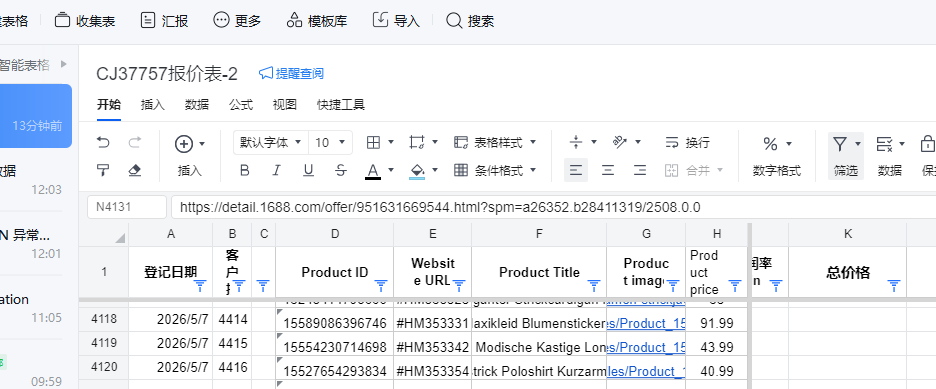This screenshot has width=936, height=389.
Task: Open the 筛选 filter dropdown arrow
Action: (x=858, y=144)
